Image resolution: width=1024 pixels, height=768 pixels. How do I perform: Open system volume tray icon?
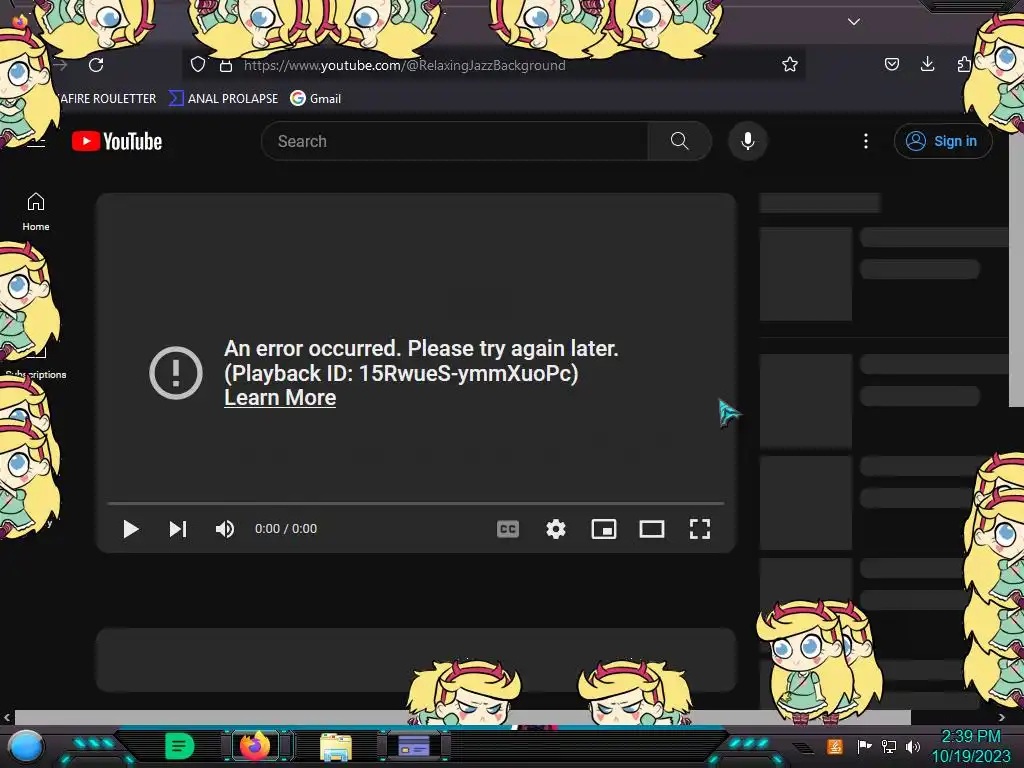click(913, 746)
